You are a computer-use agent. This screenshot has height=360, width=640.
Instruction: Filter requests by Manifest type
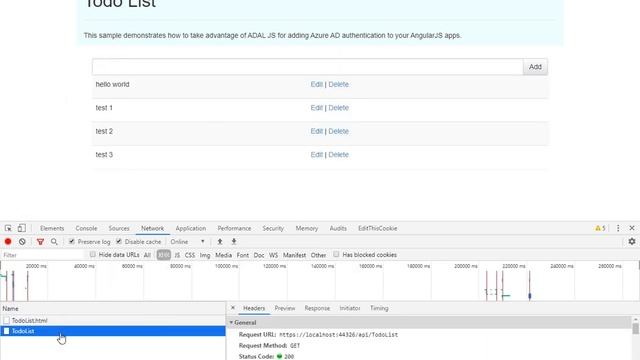point(294,255)
